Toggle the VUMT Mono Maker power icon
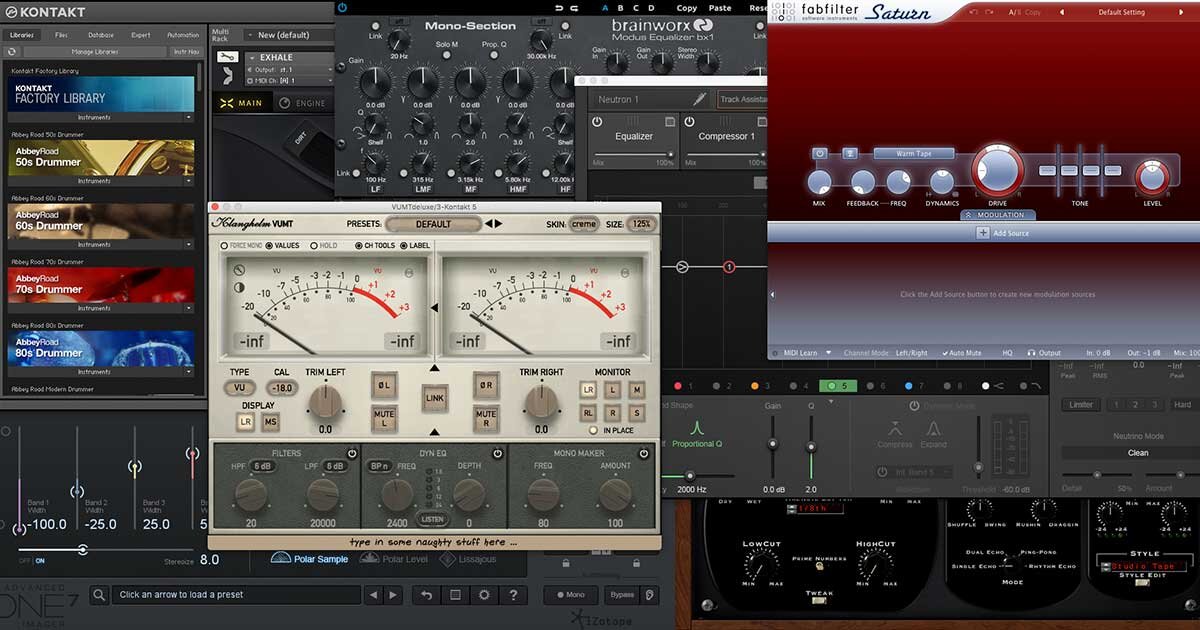This screenshot has width=1200, height=630. (x=645, y=454)
